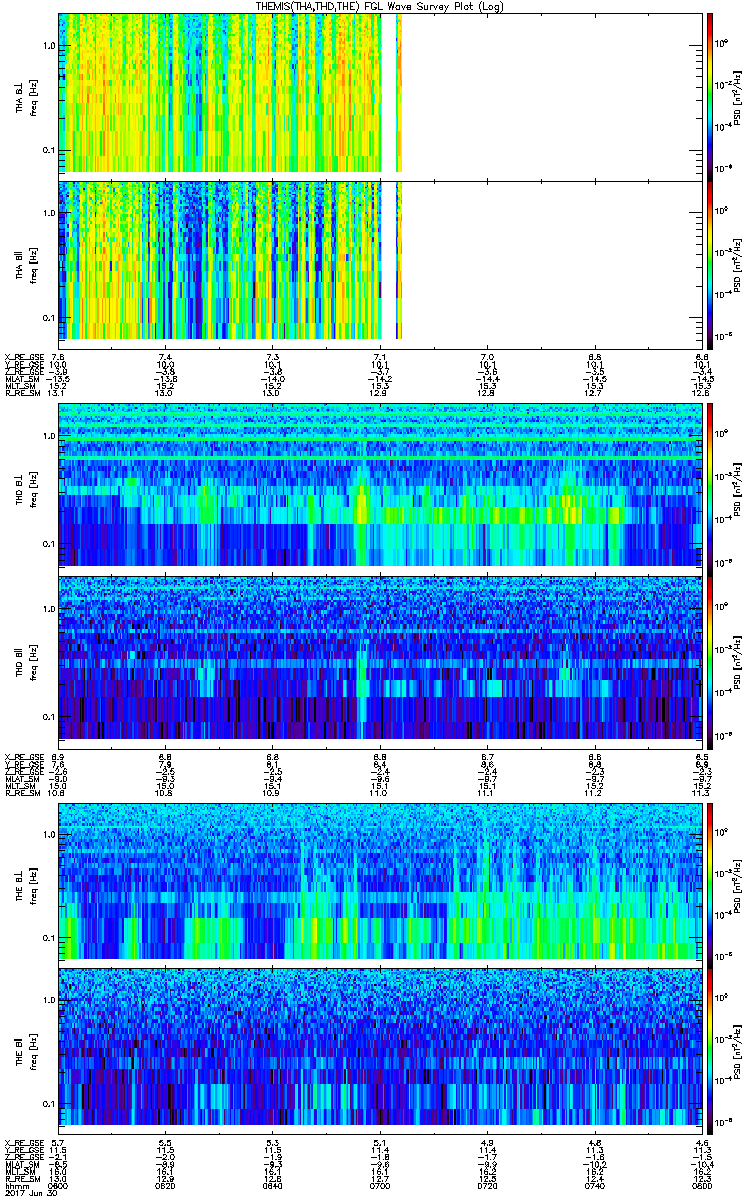Click 'MLAT_SM' row label under the THD panels

[x=21, y=777]
